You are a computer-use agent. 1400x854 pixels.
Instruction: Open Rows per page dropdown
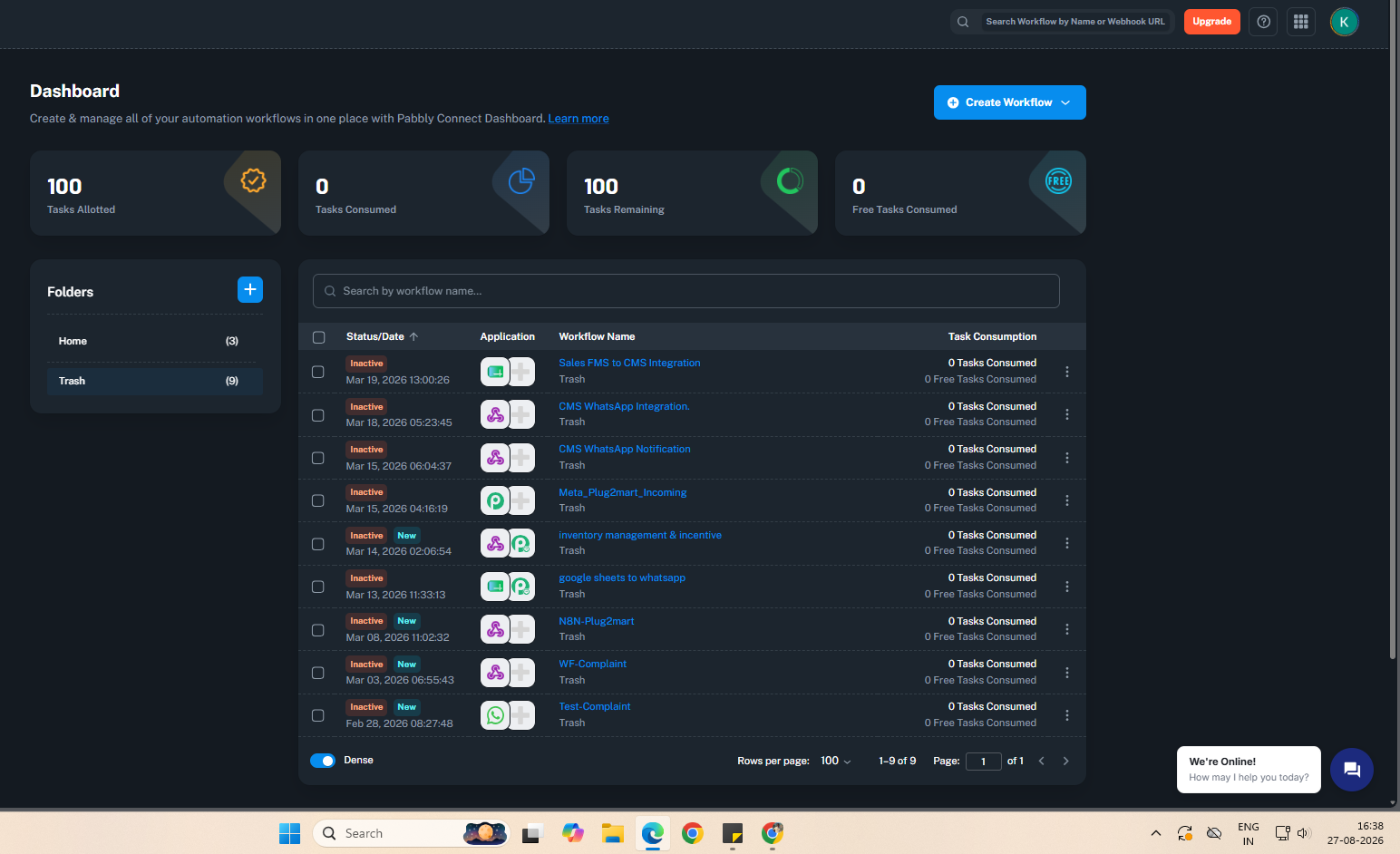[x=836, y=761]
